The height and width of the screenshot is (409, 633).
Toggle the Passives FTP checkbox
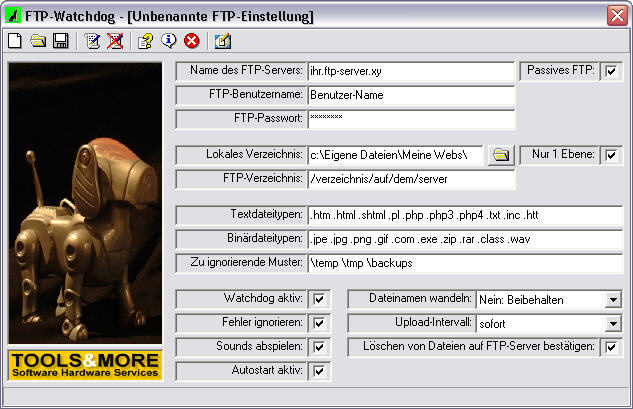coord(611,71)
